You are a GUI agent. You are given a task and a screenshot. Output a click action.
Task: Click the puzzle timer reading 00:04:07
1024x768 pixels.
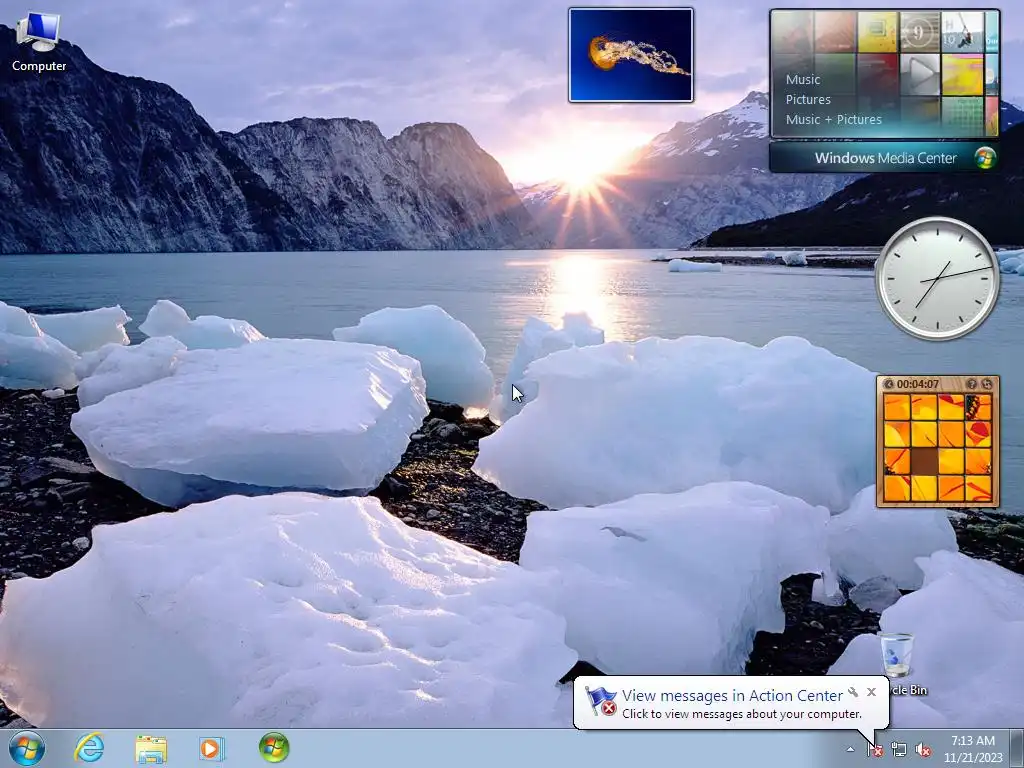[918, 384]
